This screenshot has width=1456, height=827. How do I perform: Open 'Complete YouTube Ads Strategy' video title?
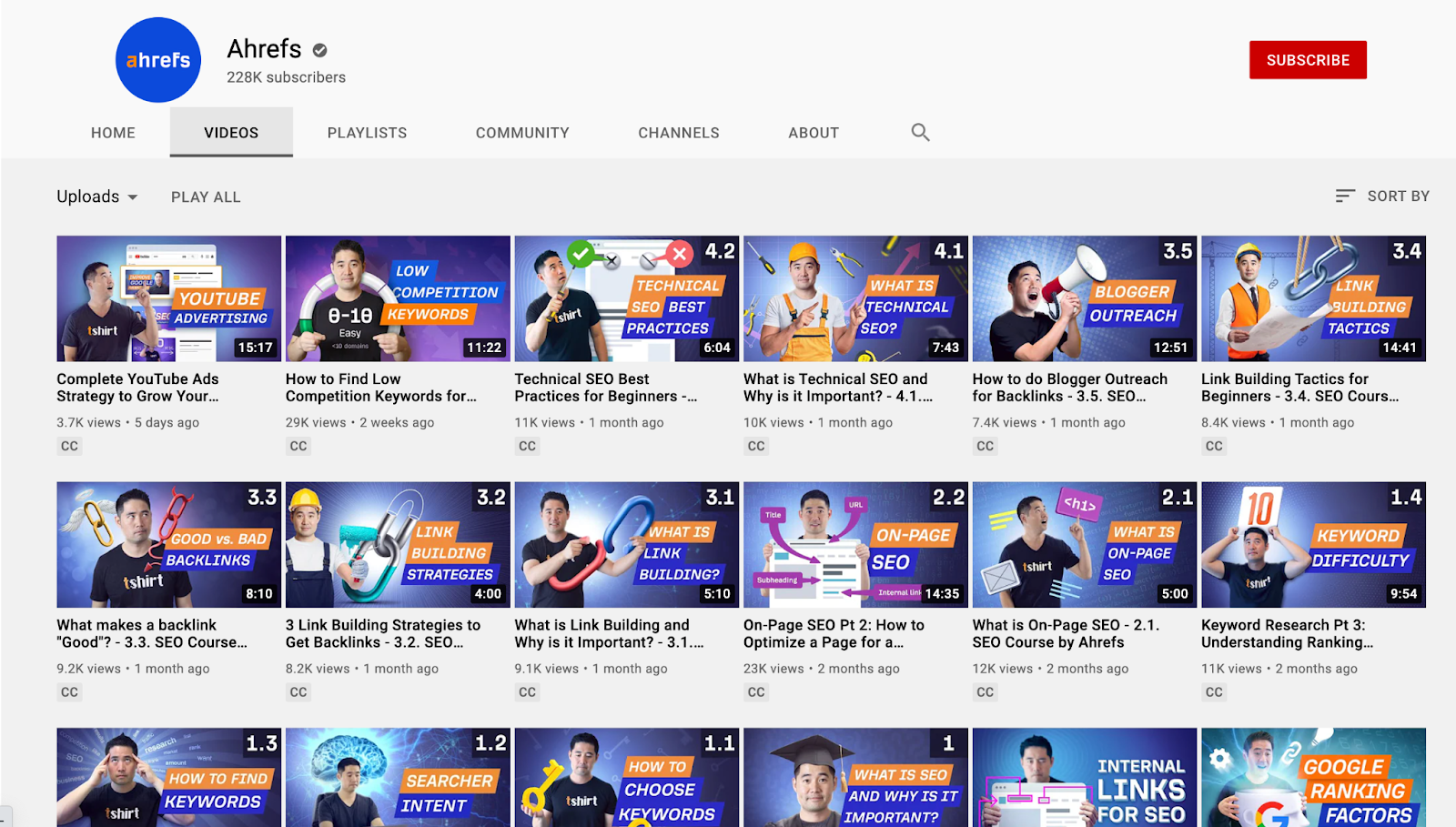[x=138, y=388]
